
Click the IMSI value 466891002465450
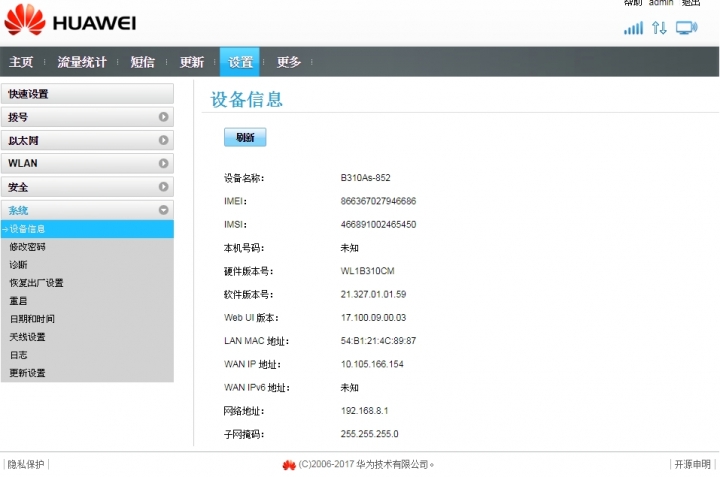378,224
